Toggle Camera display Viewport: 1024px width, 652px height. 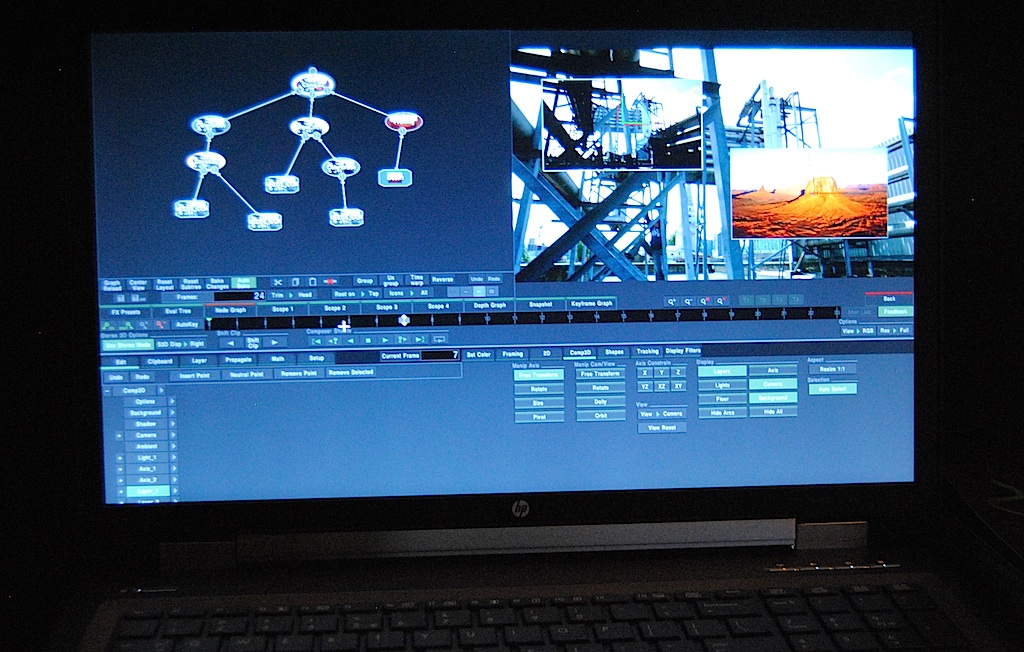tap(773, 384)
